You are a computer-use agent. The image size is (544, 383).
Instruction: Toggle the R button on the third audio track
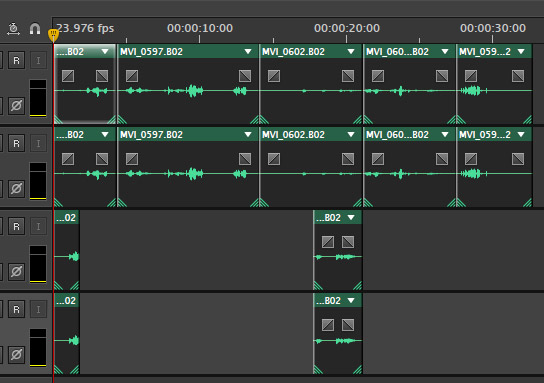[x=16, y=226]
